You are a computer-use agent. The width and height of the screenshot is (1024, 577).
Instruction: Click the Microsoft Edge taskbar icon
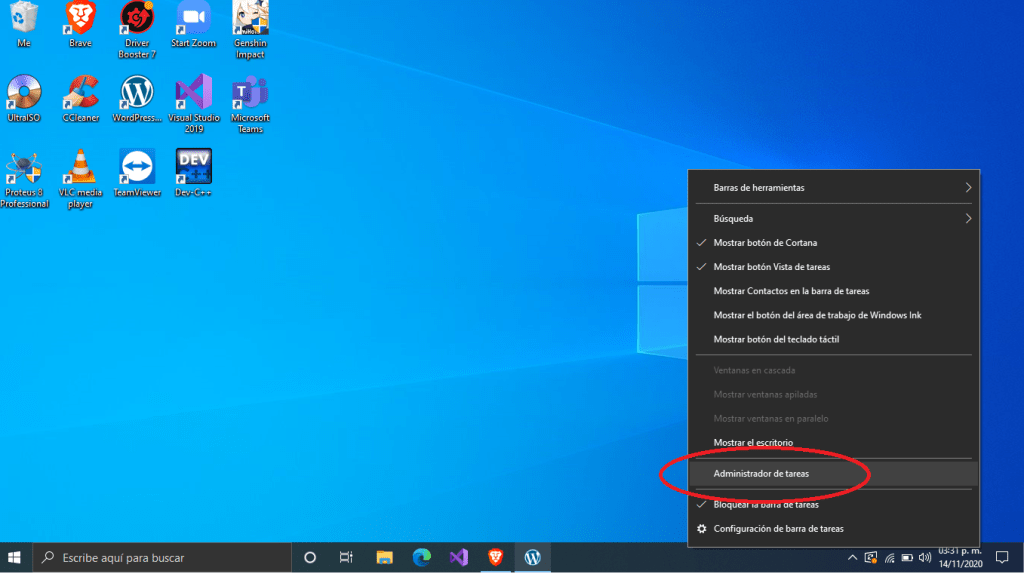pos(421,557)
